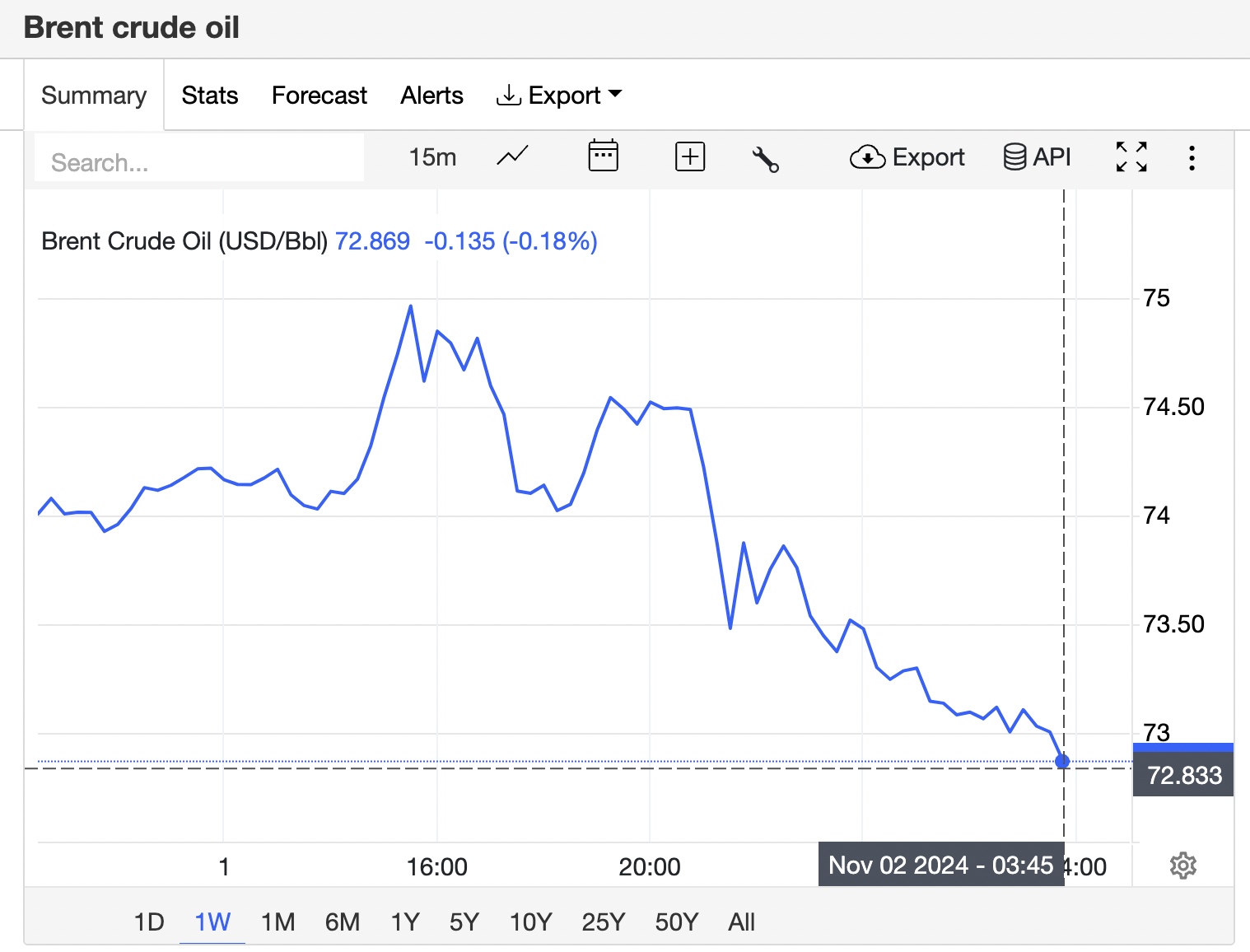
Task: Click the Brent Crude Oil (USD/Bbl) legend label
Action: [x=184, y=241]
